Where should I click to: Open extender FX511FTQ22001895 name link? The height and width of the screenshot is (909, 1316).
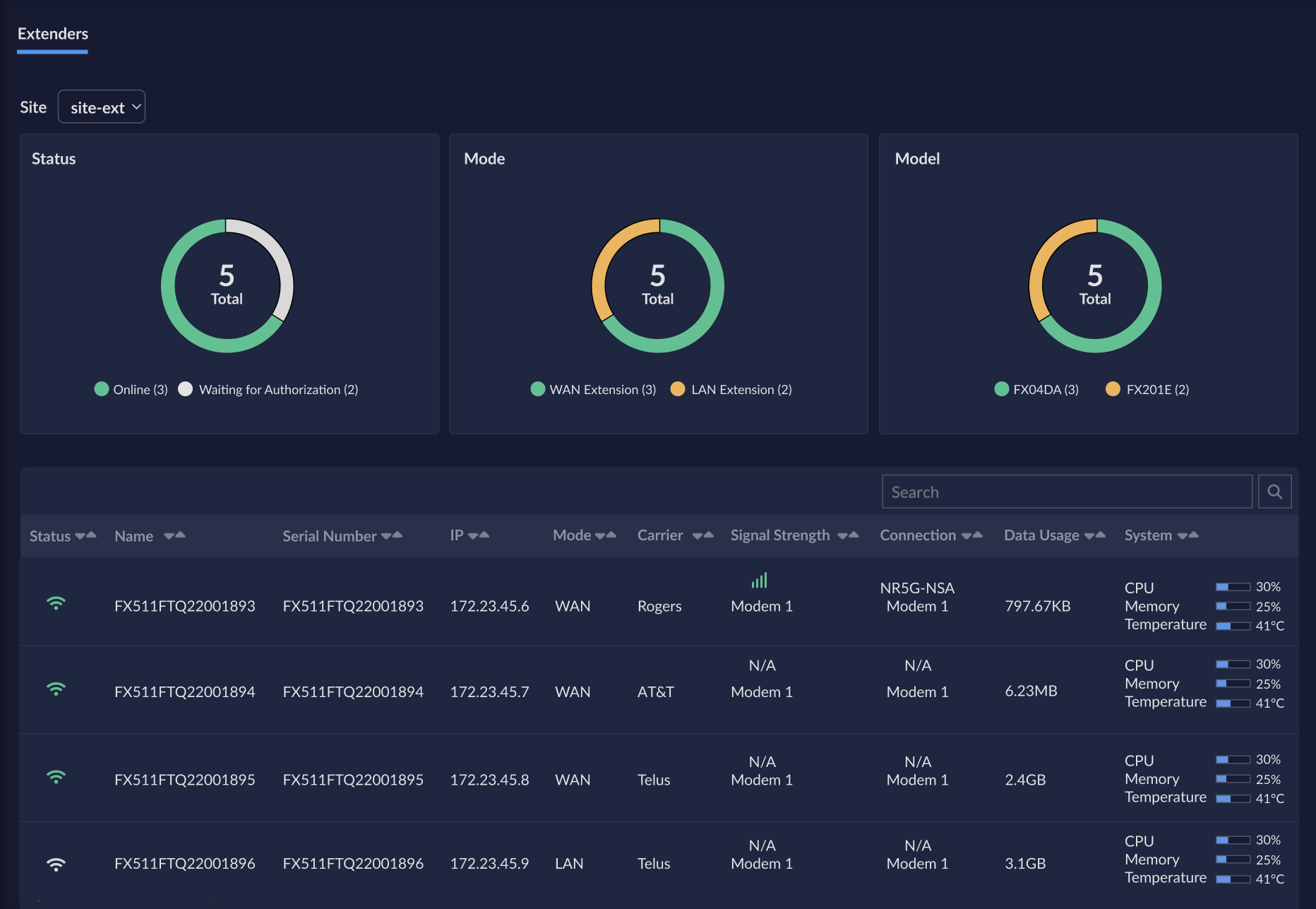click(184, 780)
